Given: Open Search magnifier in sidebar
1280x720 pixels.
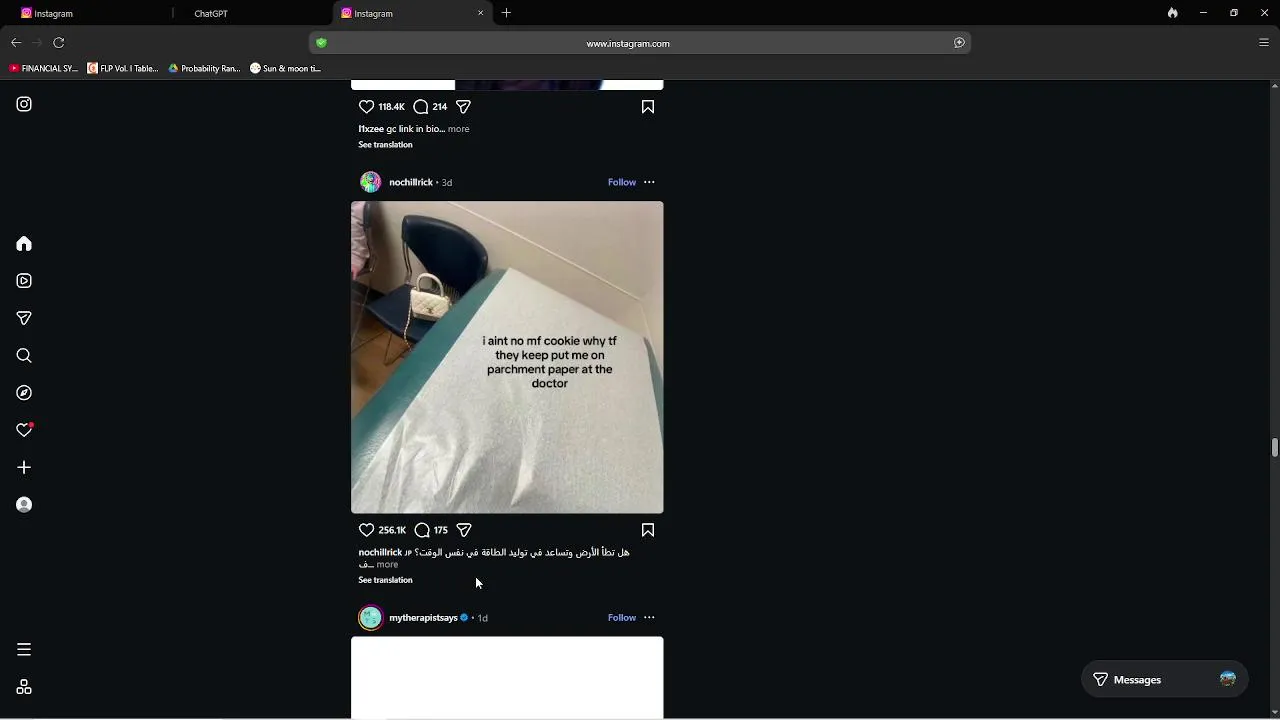Looking at the screenshot, I should pos(24,356).
